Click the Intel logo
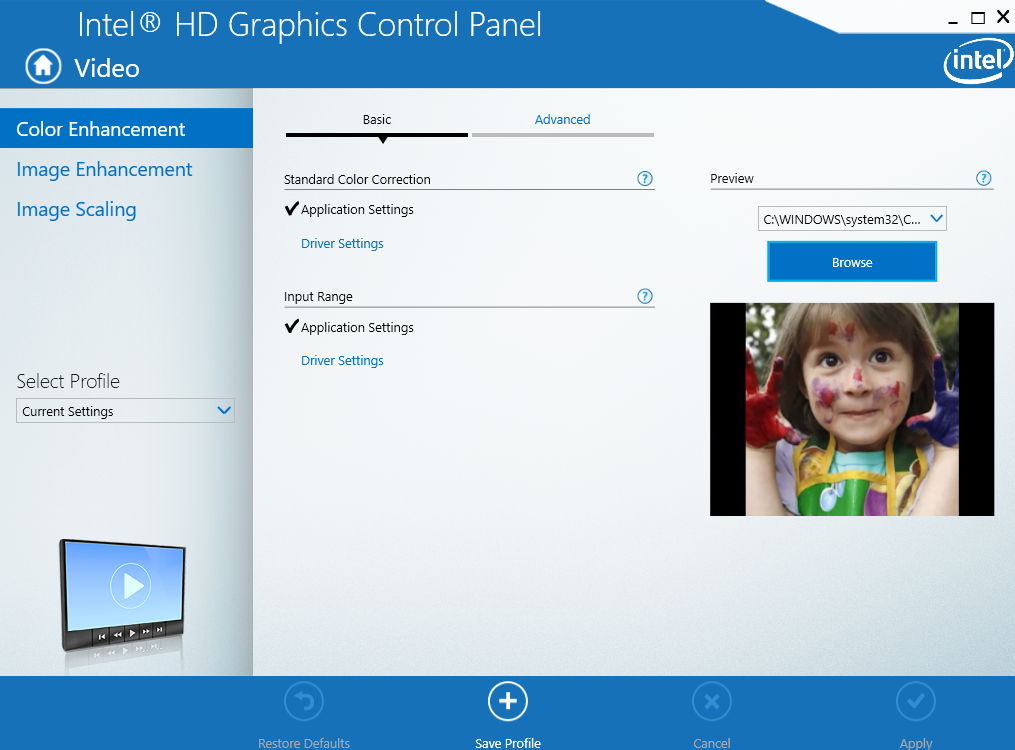This screenshot has height=750, width=1015. pyautogui.click(x=978, y=61)
